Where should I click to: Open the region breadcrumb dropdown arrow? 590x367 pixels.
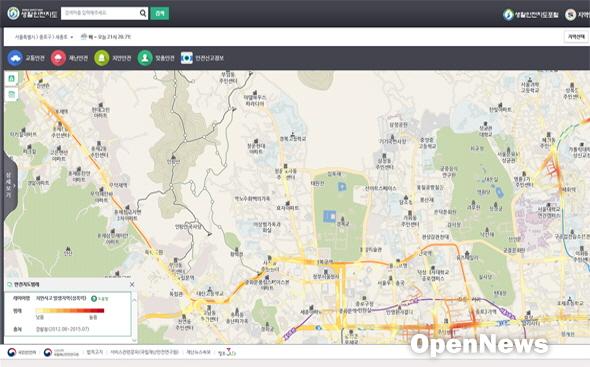click(x=71, y=37)
